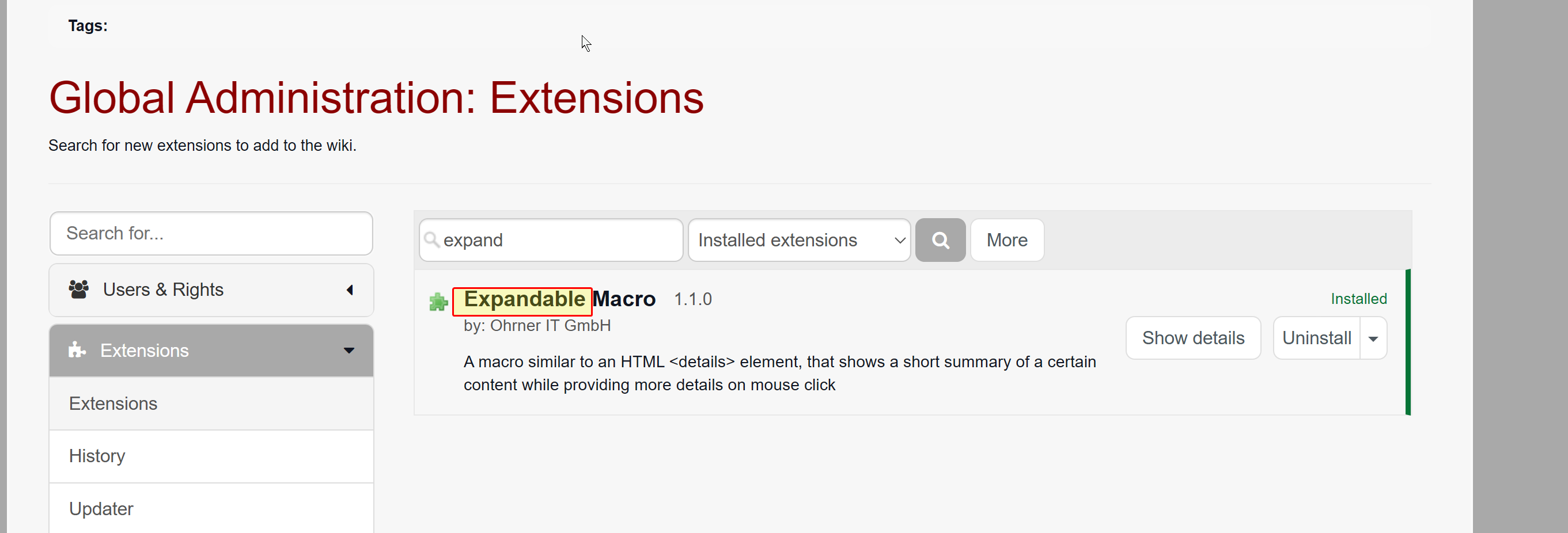Collapse the Extensions section caret

click(349, 351)
